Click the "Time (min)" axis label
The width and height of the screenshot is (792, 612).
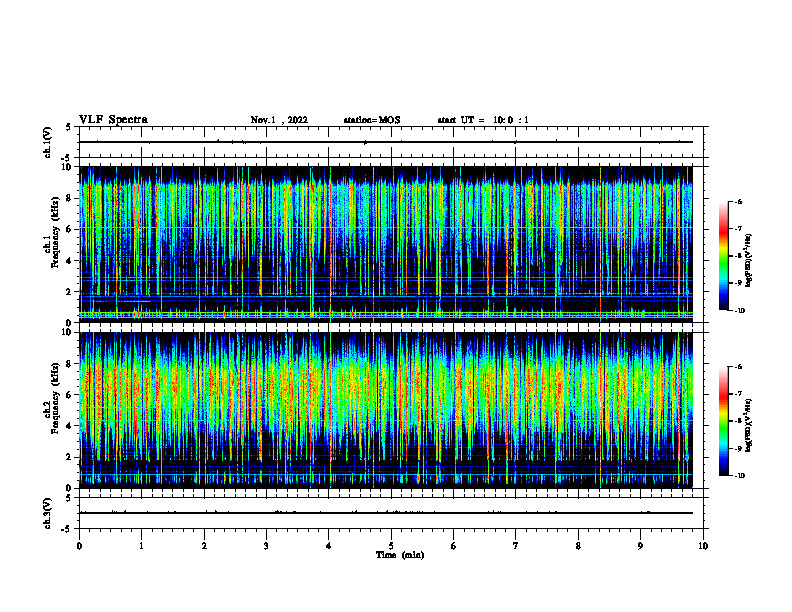click(x=400, y=555)
